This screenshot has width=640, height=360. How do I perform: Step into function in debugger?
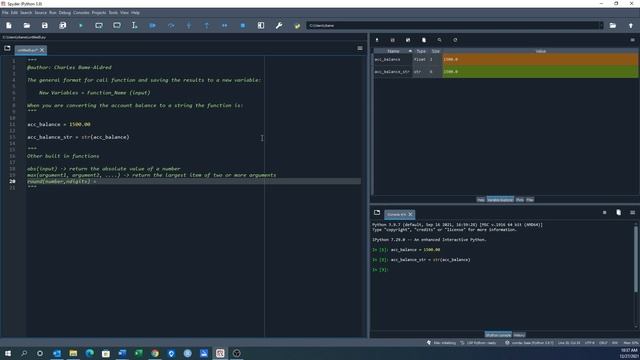coord(189,25)
